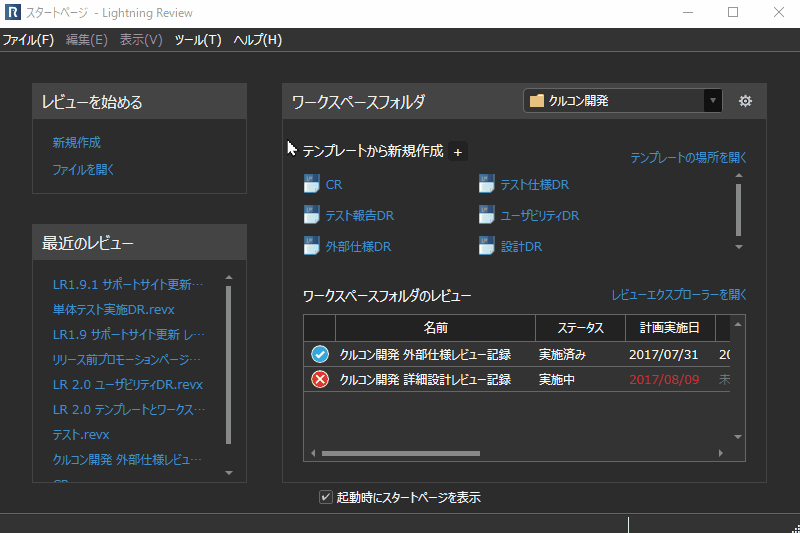Open the ツール(T) menu
This screenshot has width=800, height=533.
197,40
